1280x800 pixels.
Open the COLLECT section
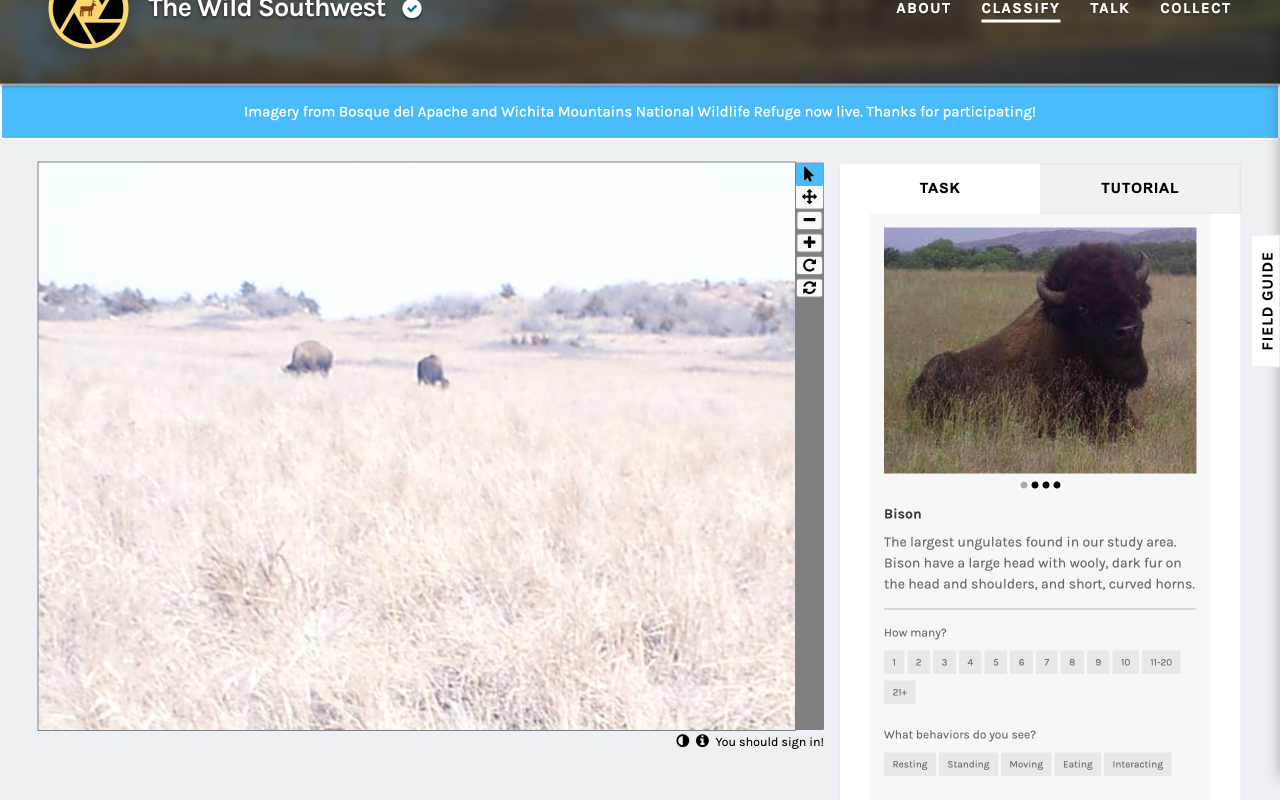click(x=1195, y=9)
